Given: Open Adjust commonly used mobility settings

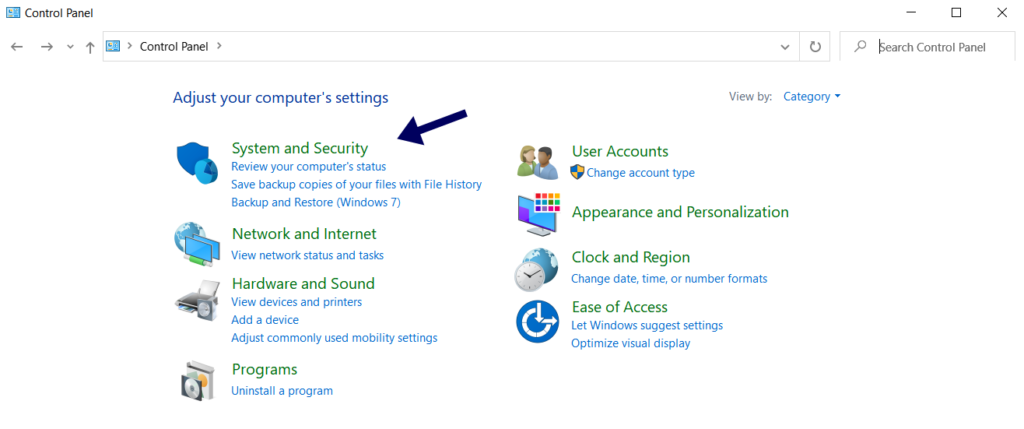Looking at the screenshot, I should [334, 338].
